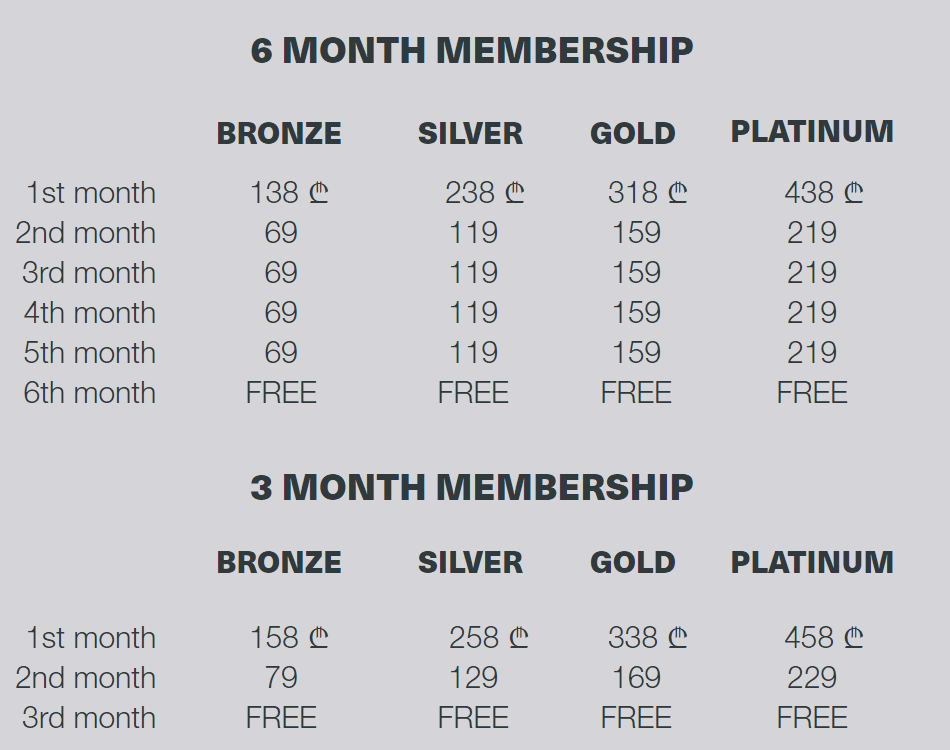This screenshot has width=950, height=750.
Task: Click the lari currency icon beside 338
Action: click(677, 637)
